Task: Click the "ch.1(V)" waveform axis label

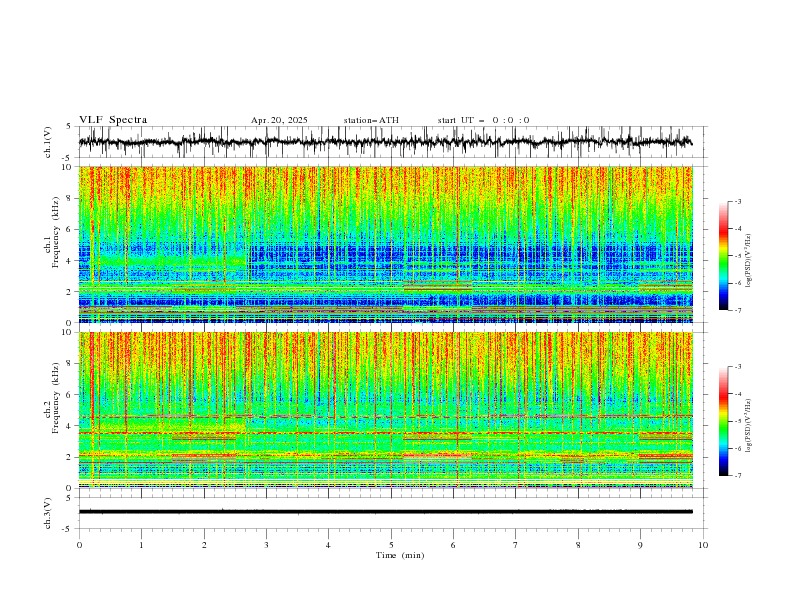Action: tap(48, 142)
